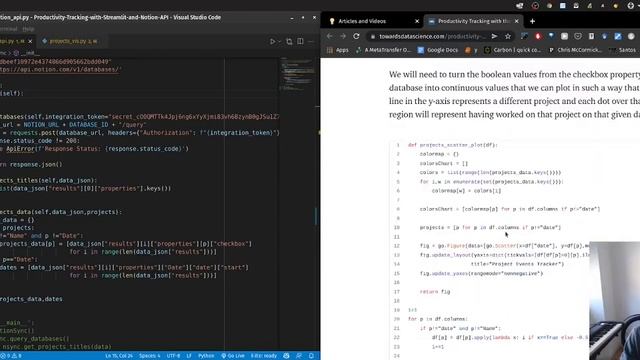Open the power/system menu icon at top right
The width and height of the screenshot is (640, 360).
tap(631, 6)
